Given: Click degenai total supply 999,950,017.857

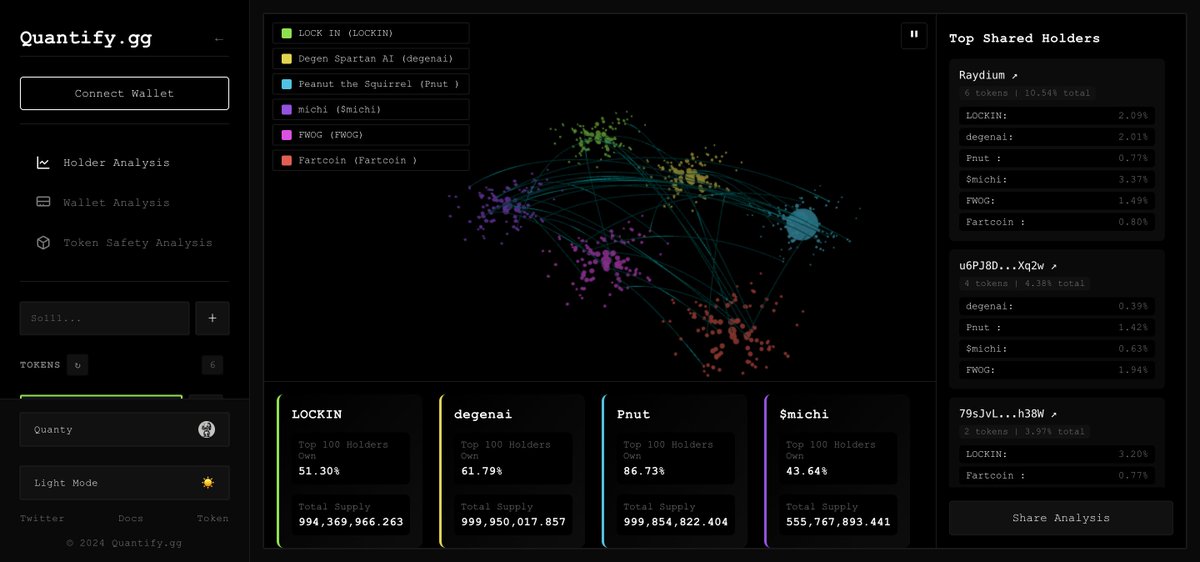Looking at the screenshot, I should [x=514, y=522].
